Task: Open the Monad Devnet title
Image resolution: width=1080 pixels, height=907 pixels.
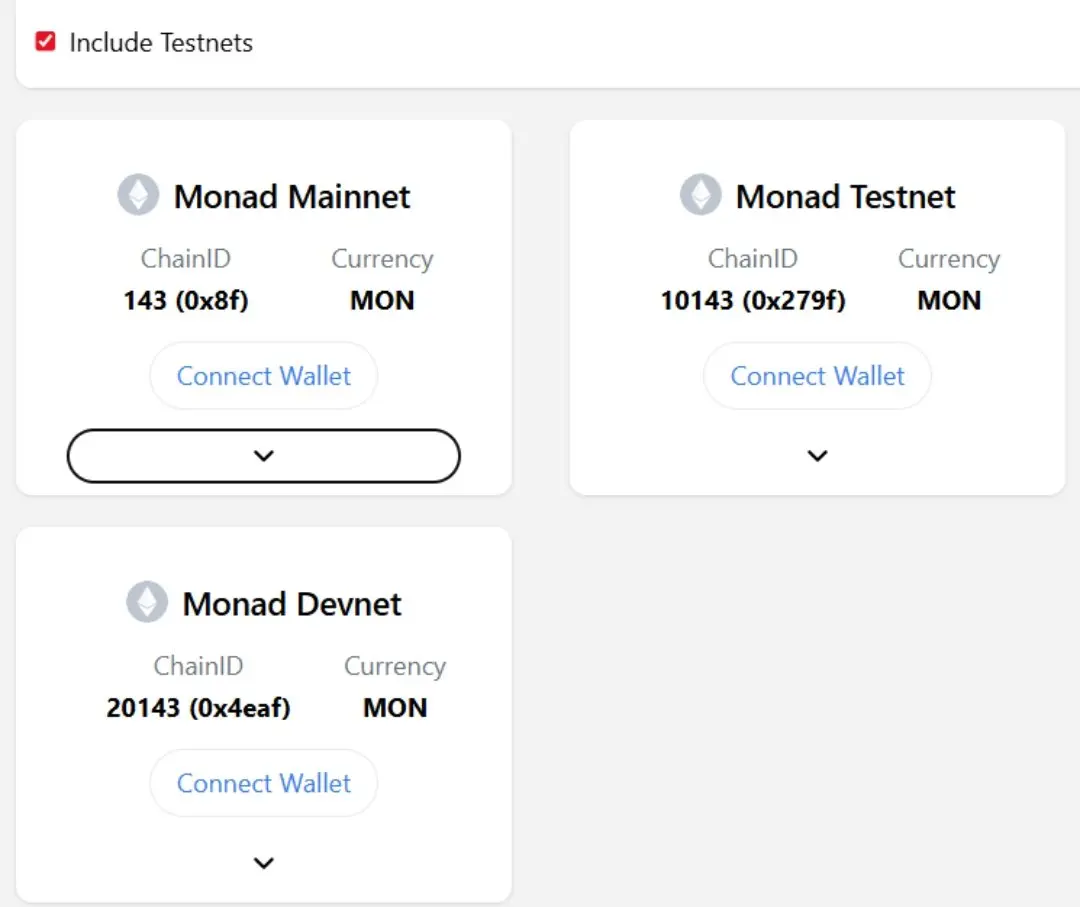Action: click(x=292, y=605)
